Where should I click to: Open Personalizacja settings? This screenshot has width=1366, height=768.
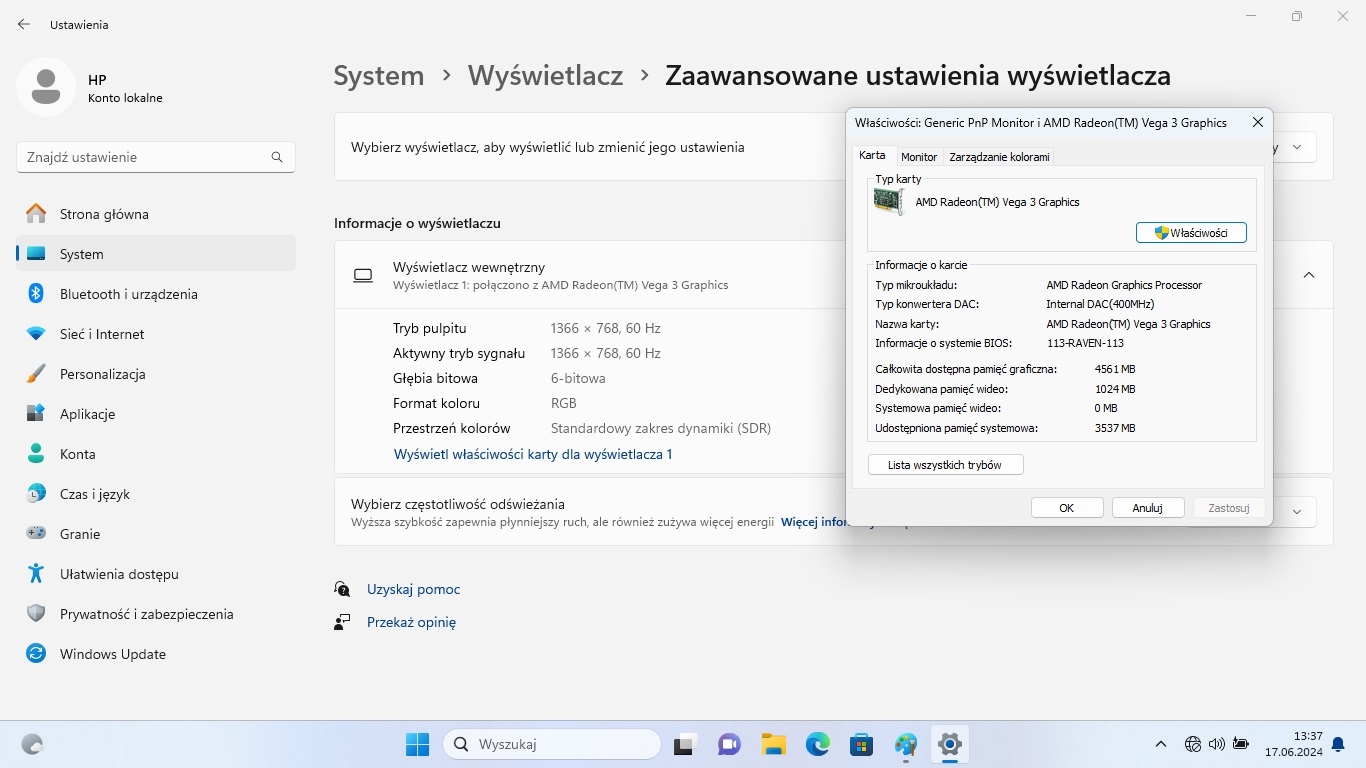pyautogui.click(x=156, y=374)
